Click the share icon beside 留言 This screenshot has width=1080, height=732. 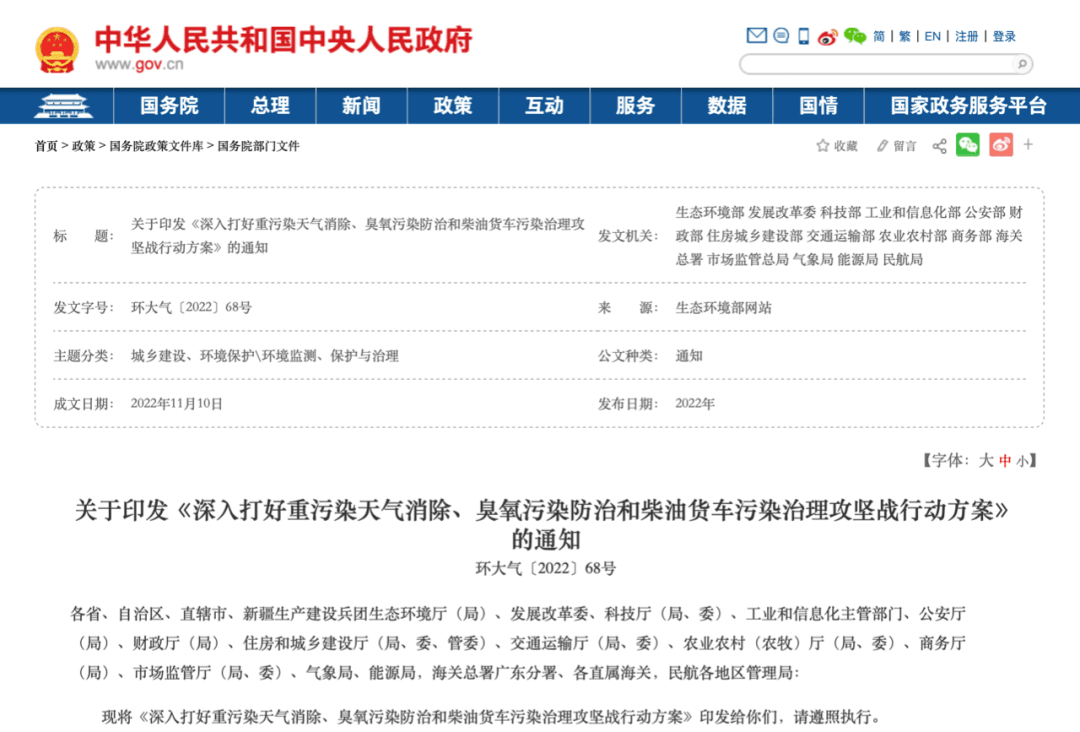939,146
